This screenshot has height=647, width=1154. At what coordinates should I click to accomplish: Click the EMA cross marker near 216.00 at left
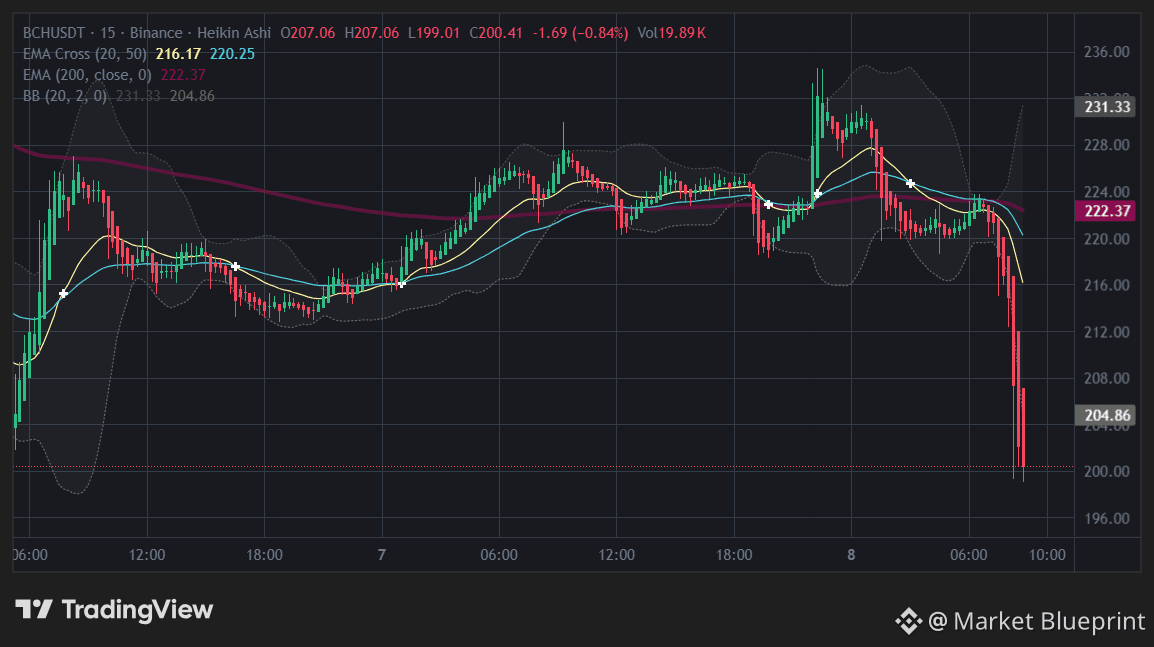pyautogui.click(x=63, y=294)
